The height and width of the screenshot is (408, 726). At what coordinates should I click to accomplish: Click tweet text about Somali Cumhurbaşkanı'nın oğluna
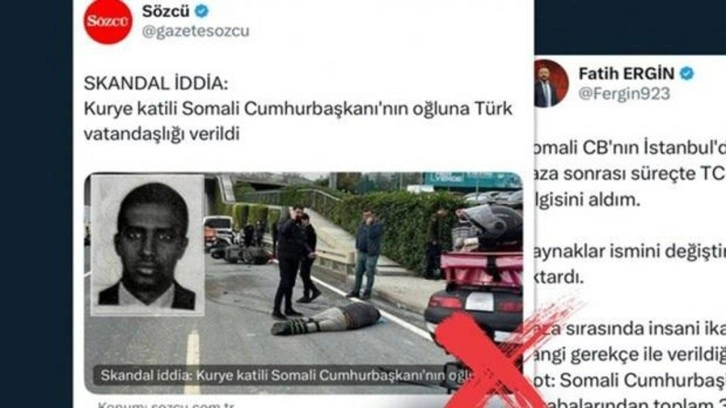[298, 121]
